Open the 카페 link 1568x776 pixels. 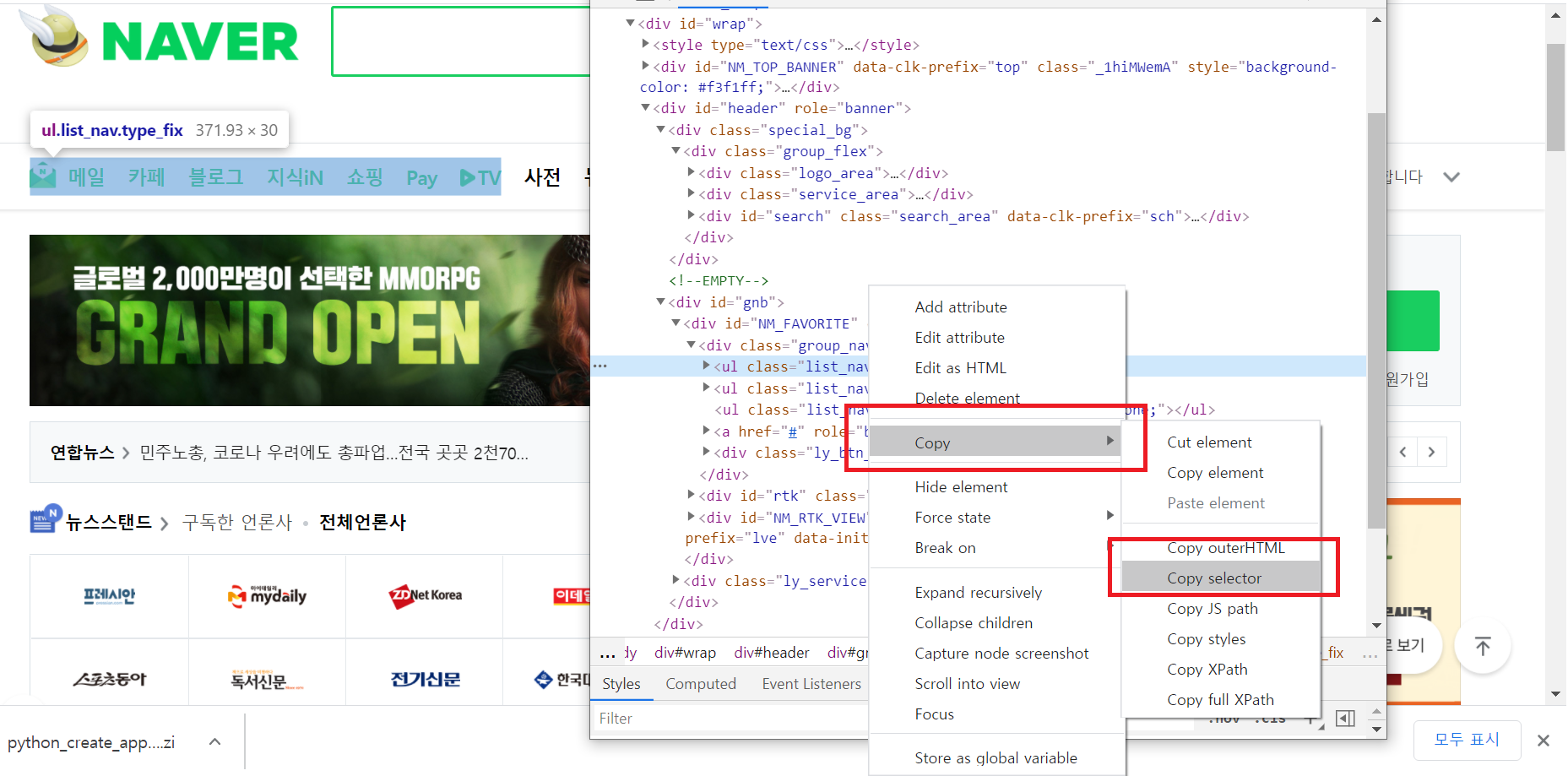point(147,177)
